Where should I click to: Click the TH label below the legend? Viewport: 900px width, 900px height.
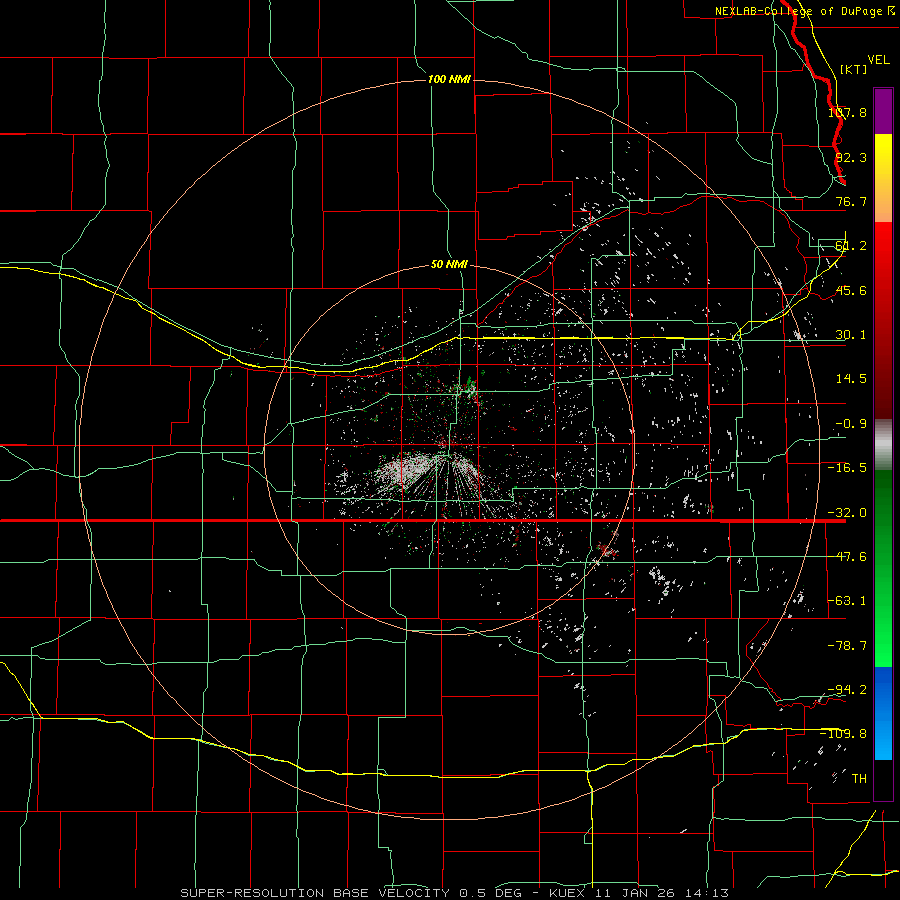point(859,778)
